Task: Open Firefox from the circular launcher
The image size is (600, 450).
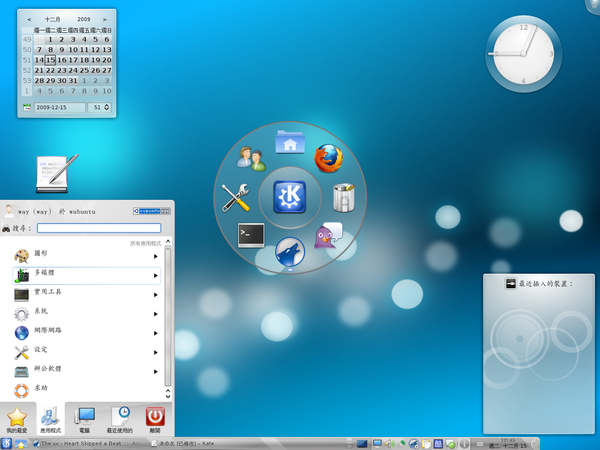Action: [x=326, y=159]
